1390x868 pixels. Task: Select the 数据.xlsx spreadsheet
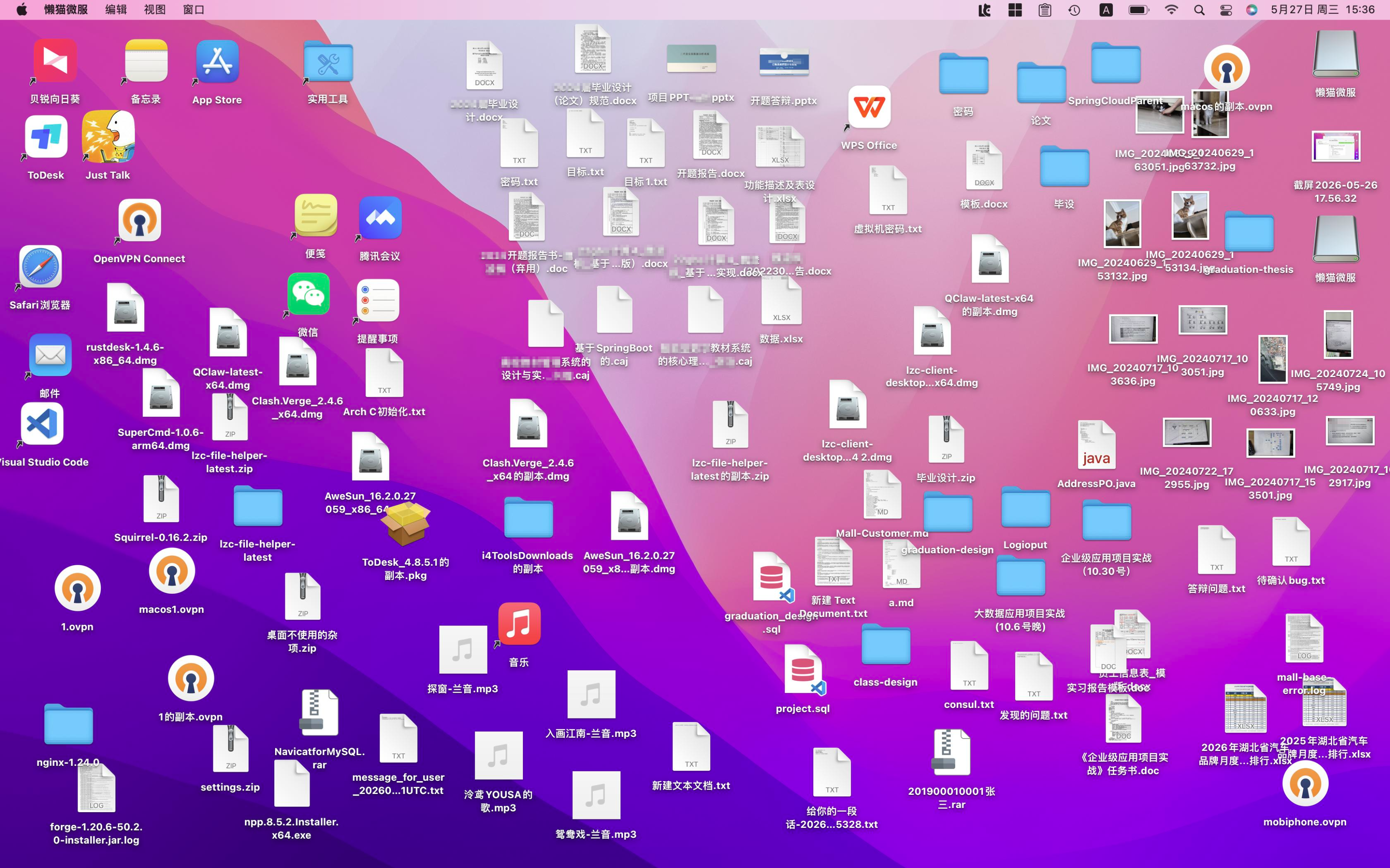[781, 301]
